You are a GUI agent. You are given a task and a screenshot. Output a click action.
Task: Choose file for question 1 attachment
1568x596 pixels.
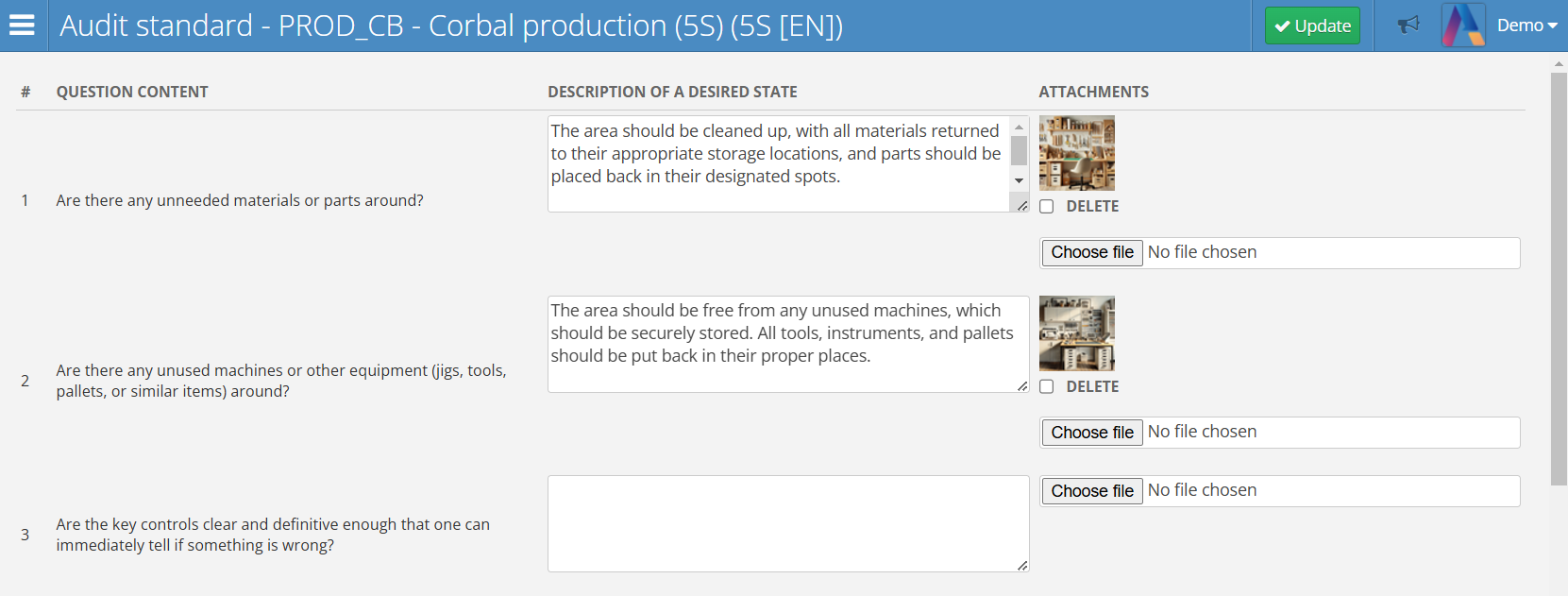(x=1092, y=252)
